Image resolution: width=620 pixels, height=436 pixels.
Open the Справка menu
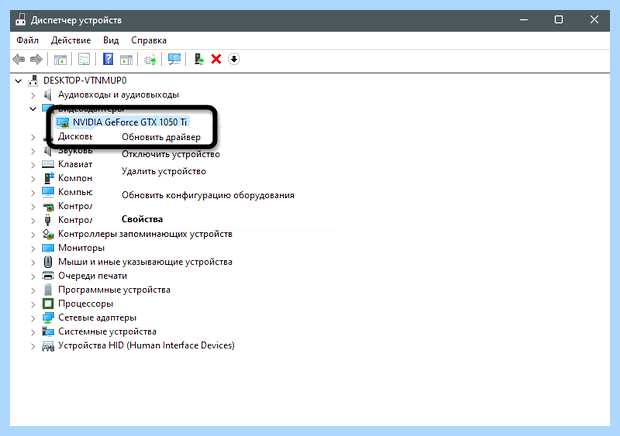(x=149, y=40)
